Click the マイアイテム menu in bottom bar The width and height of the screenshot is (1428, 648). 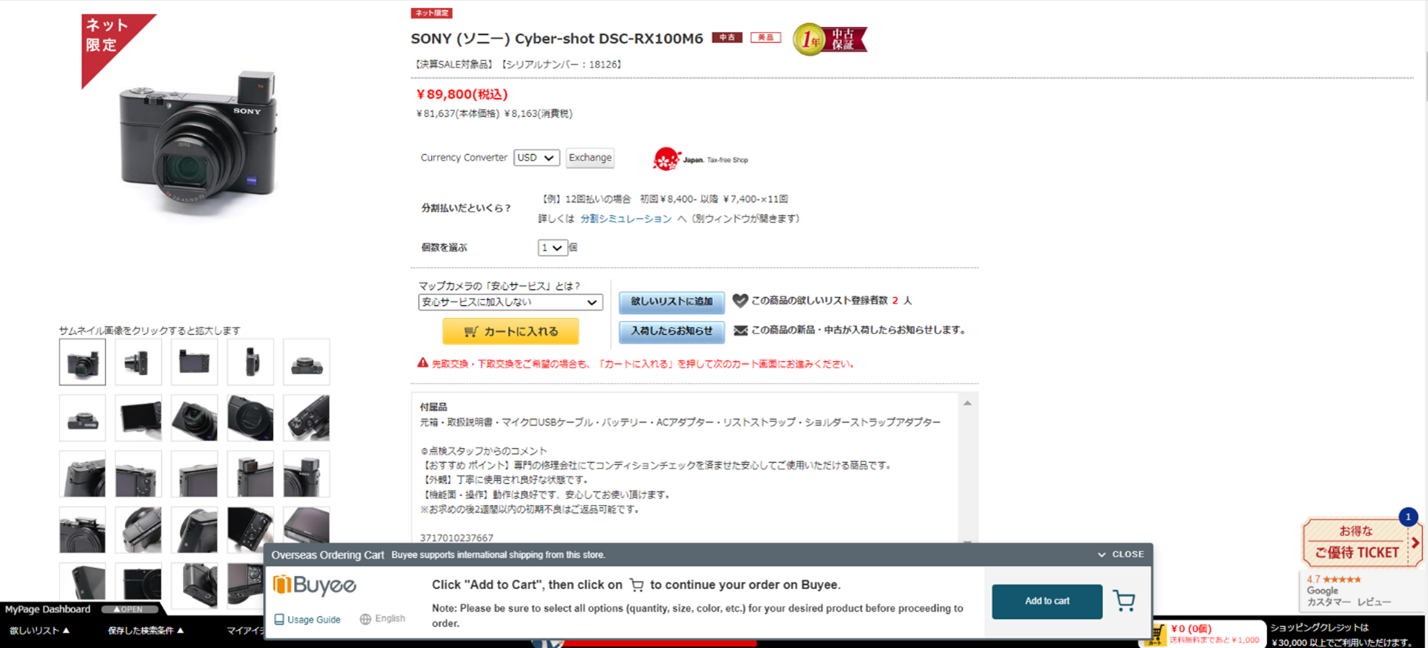point(244,630)
